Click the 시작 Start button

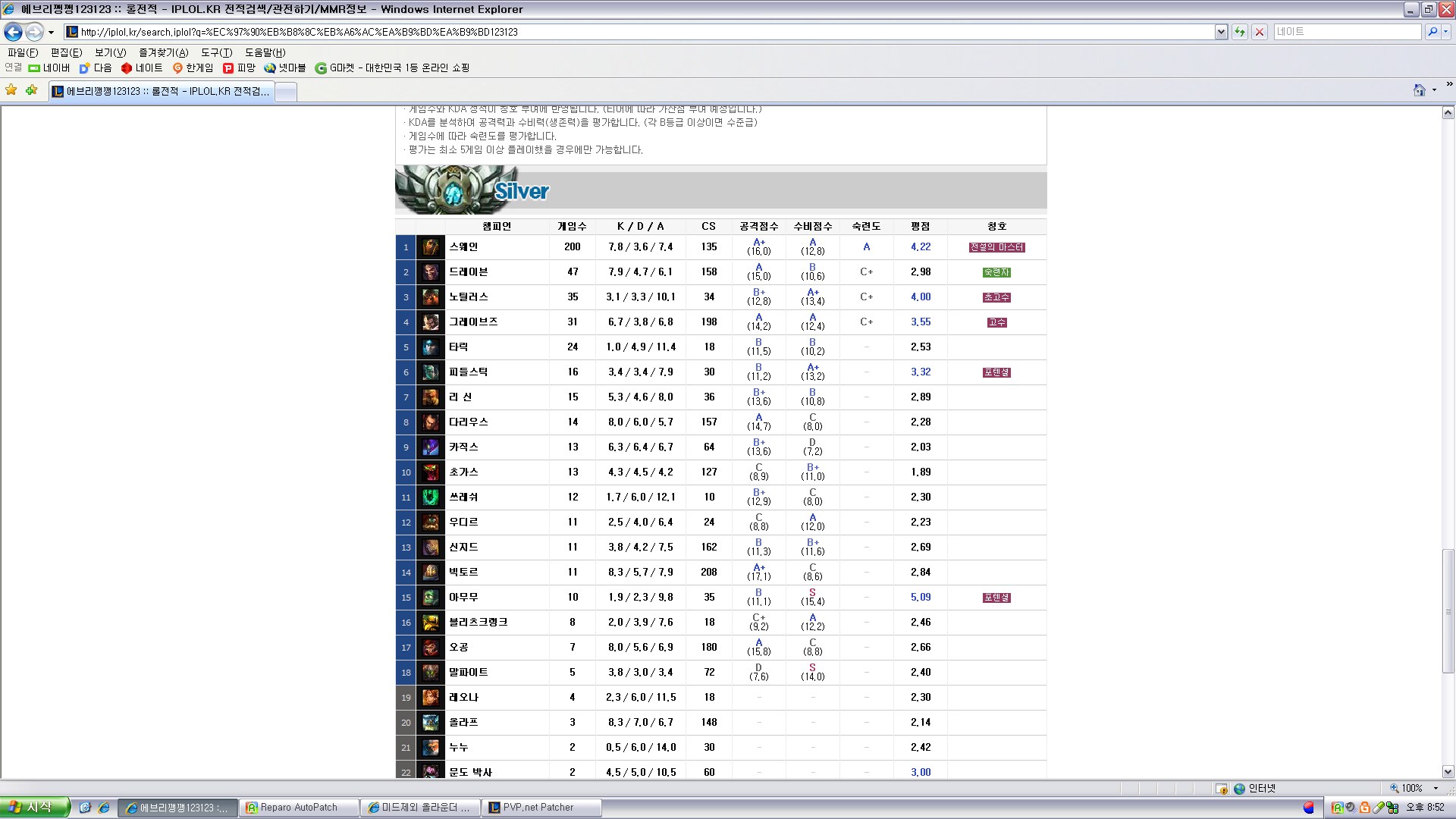(34, 808)
